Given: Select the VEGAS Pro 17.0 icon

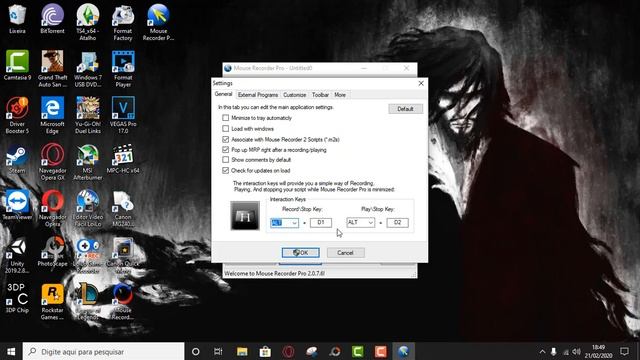Looking at the screenshot, I should 123,115.
